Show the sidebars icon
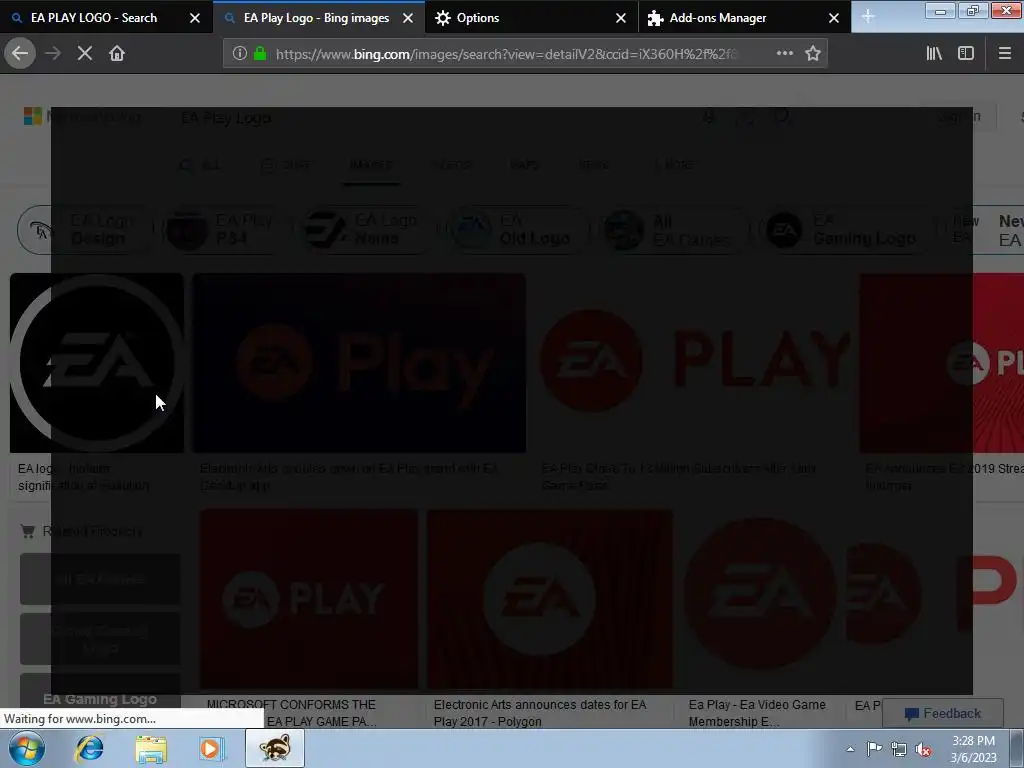The image size is (1024, 768). [966, 54]
